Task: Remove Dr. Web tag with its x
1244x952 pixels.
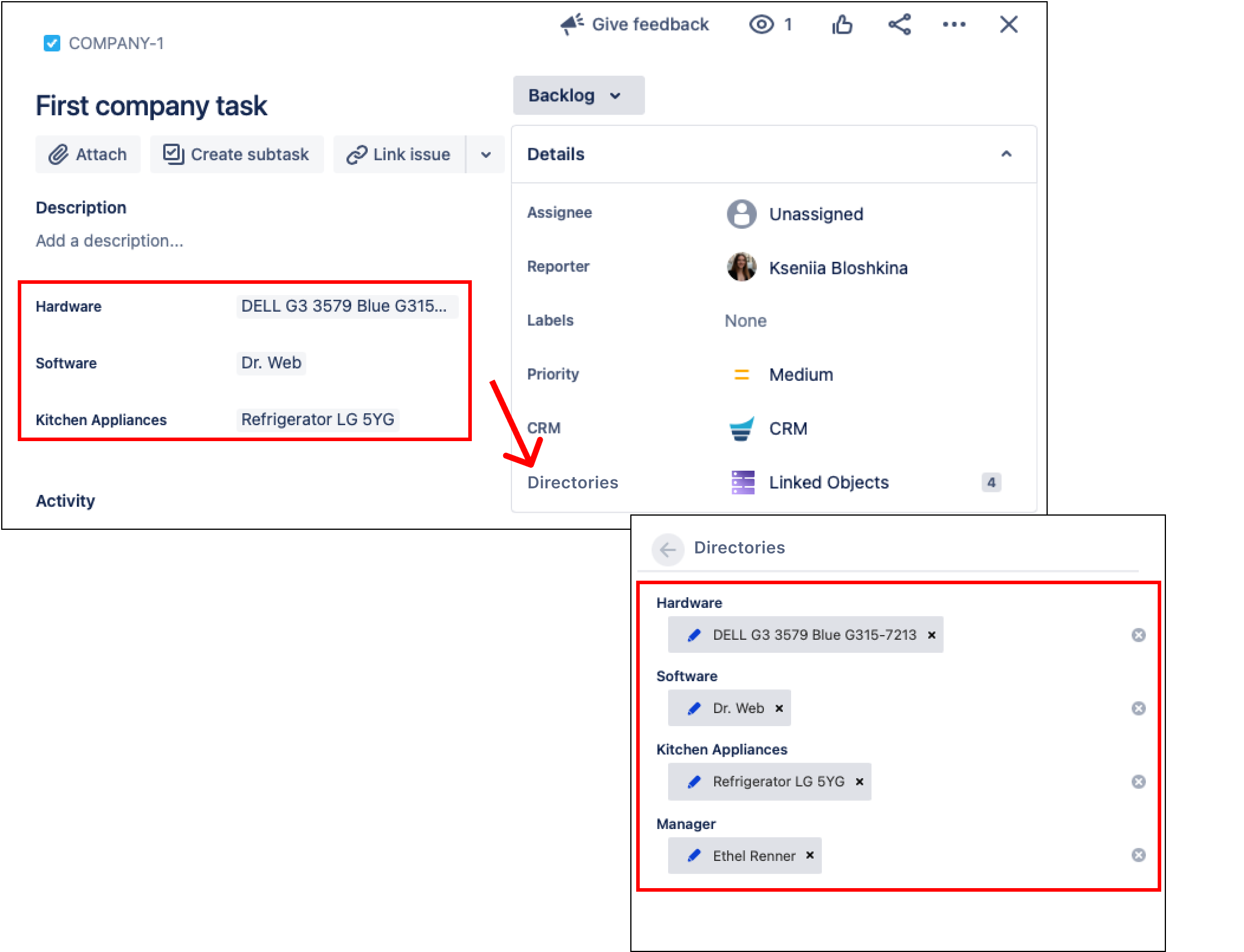Action: pyautogui.click(x=779, y=708)
